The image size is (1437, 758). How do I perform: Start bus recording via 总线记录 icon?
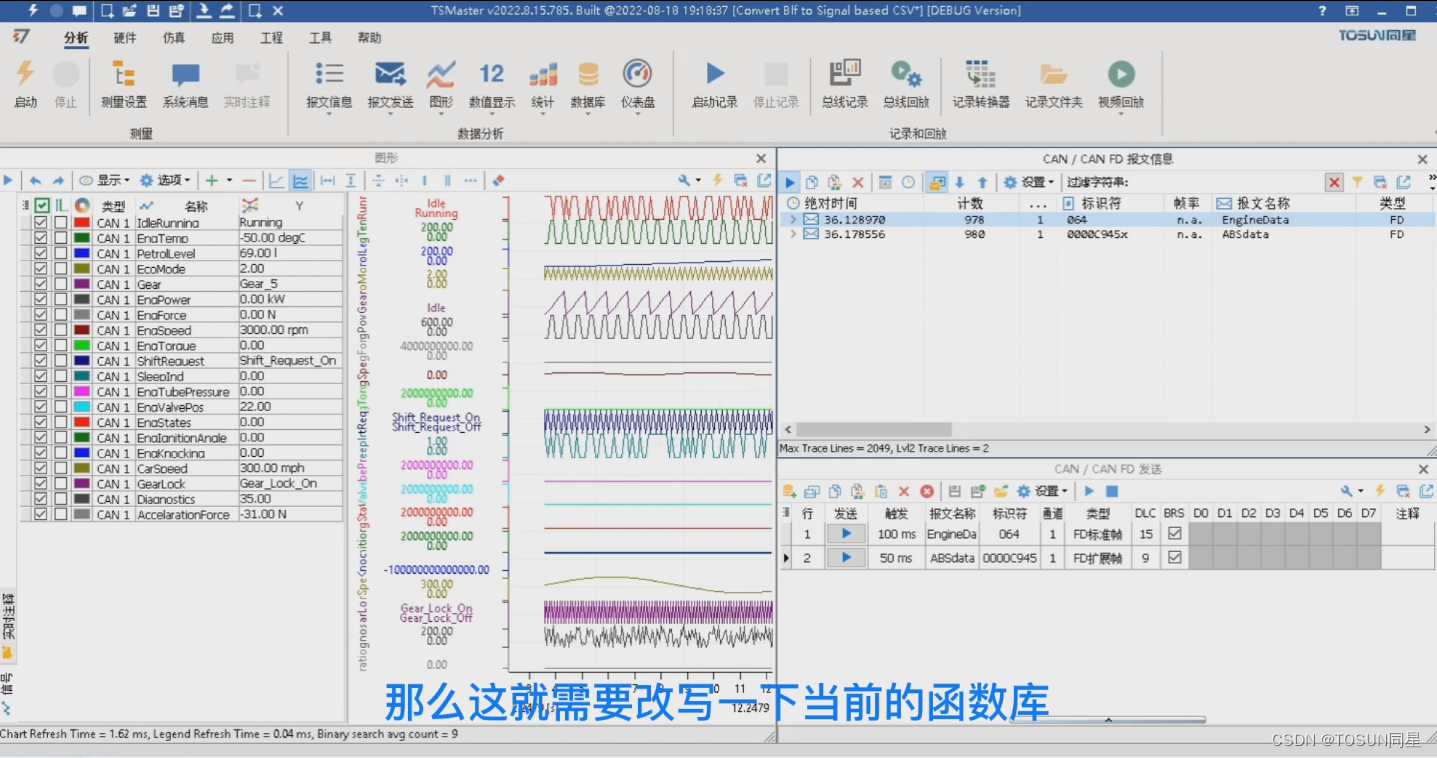tap(843, 85)
